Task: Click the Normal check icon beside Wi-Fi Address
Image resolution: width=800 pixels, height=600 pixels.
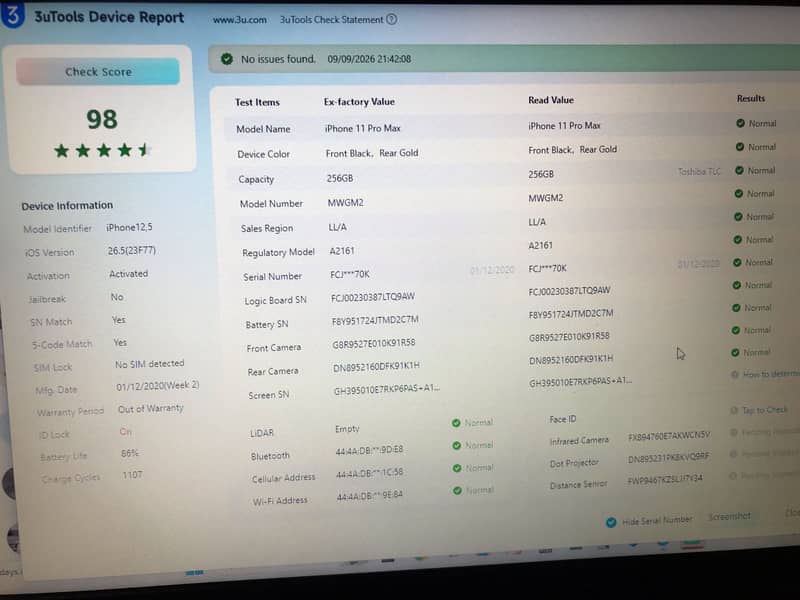Action: click(458, 490)
